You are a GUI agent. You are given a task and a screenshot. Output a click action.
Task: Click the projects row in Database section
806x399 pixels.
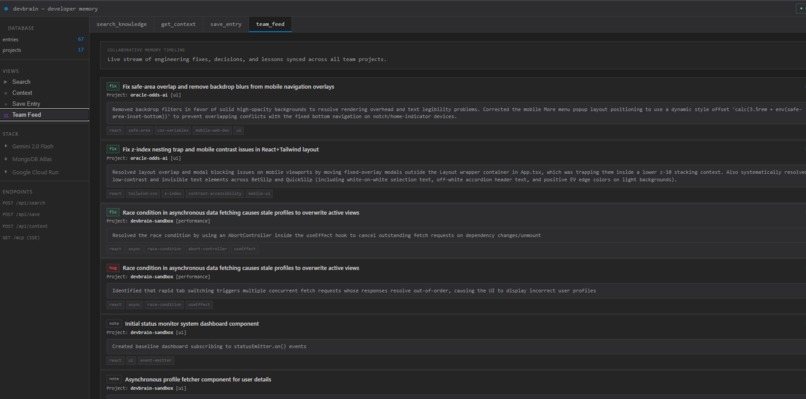coord(43,50)
